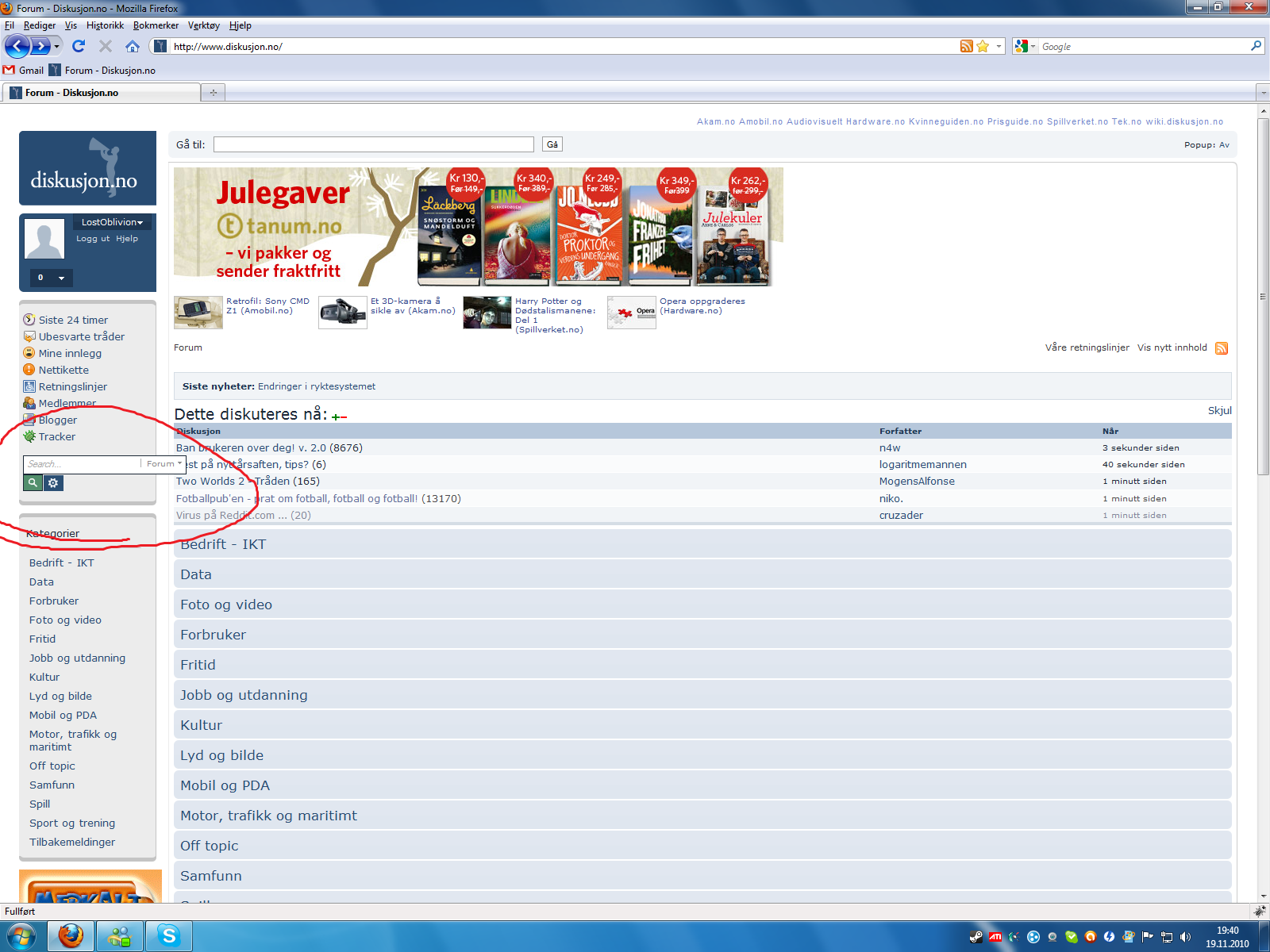Click the ATI icon in system tray
Screen dimensions: 1270x952
(995, 937)
